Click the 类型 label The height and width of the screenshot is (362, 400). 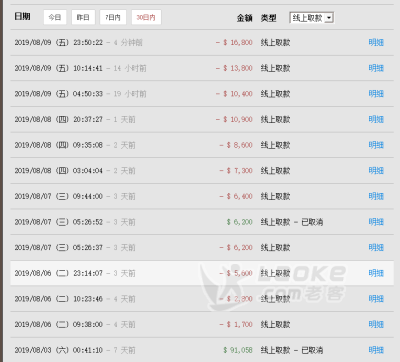coord(269,18)
